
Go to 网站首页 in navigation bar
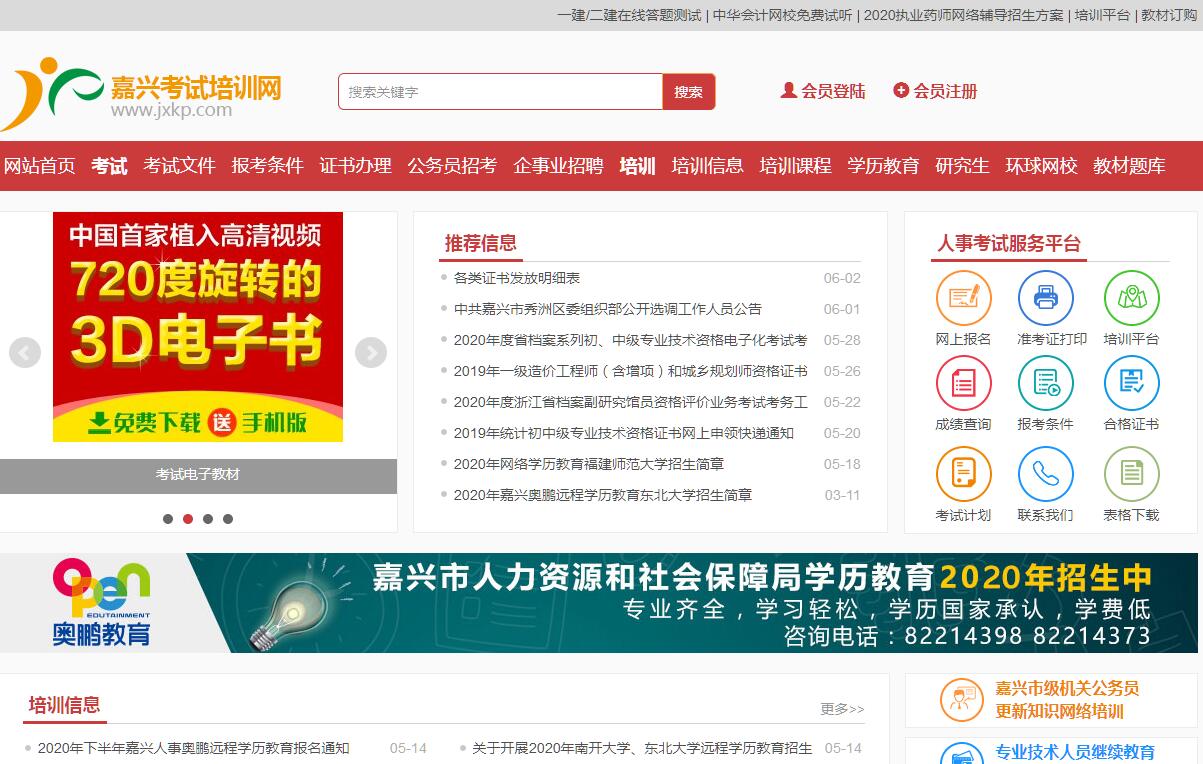(40, 166)
